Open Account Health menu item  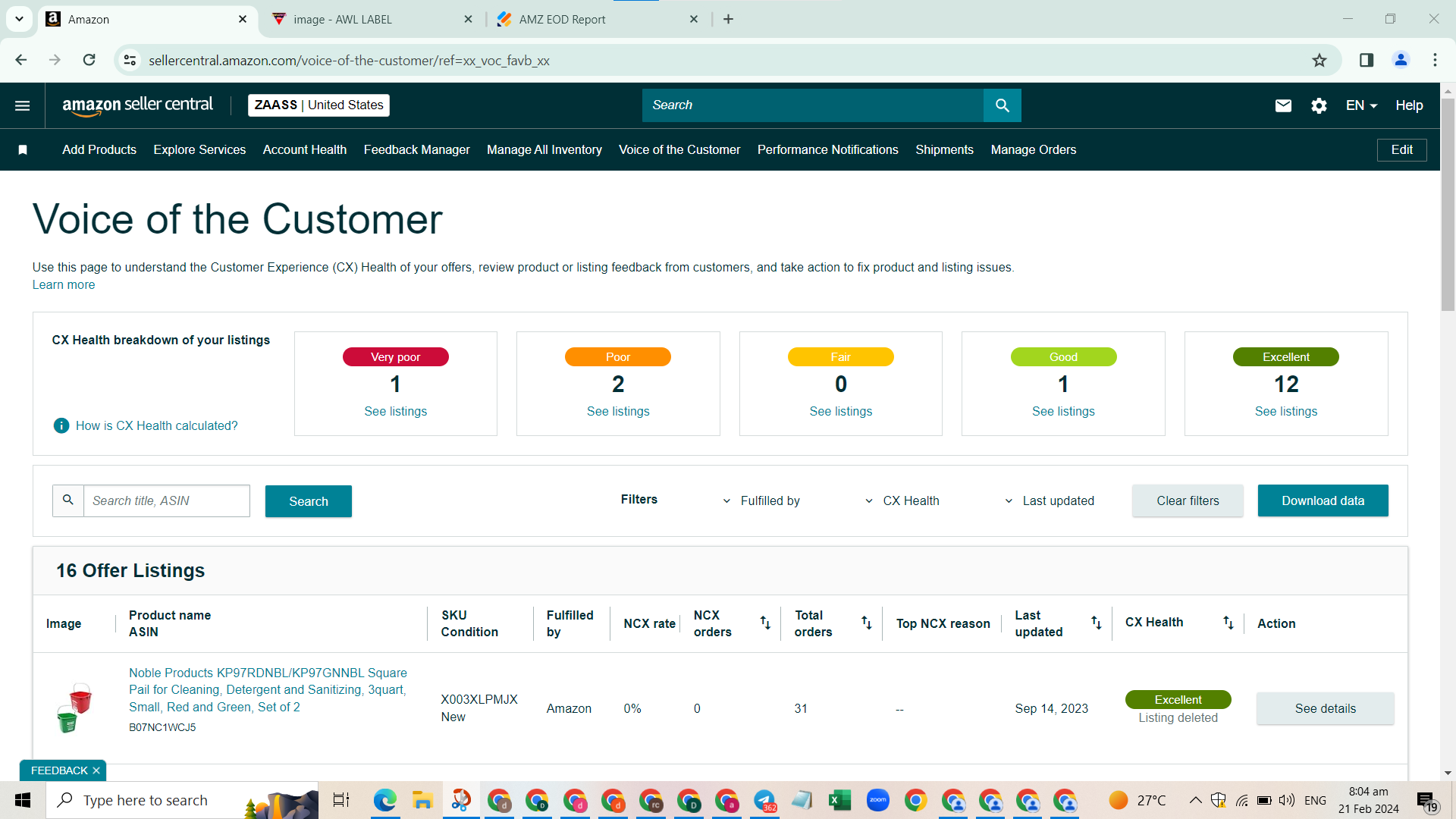[305, 150]
